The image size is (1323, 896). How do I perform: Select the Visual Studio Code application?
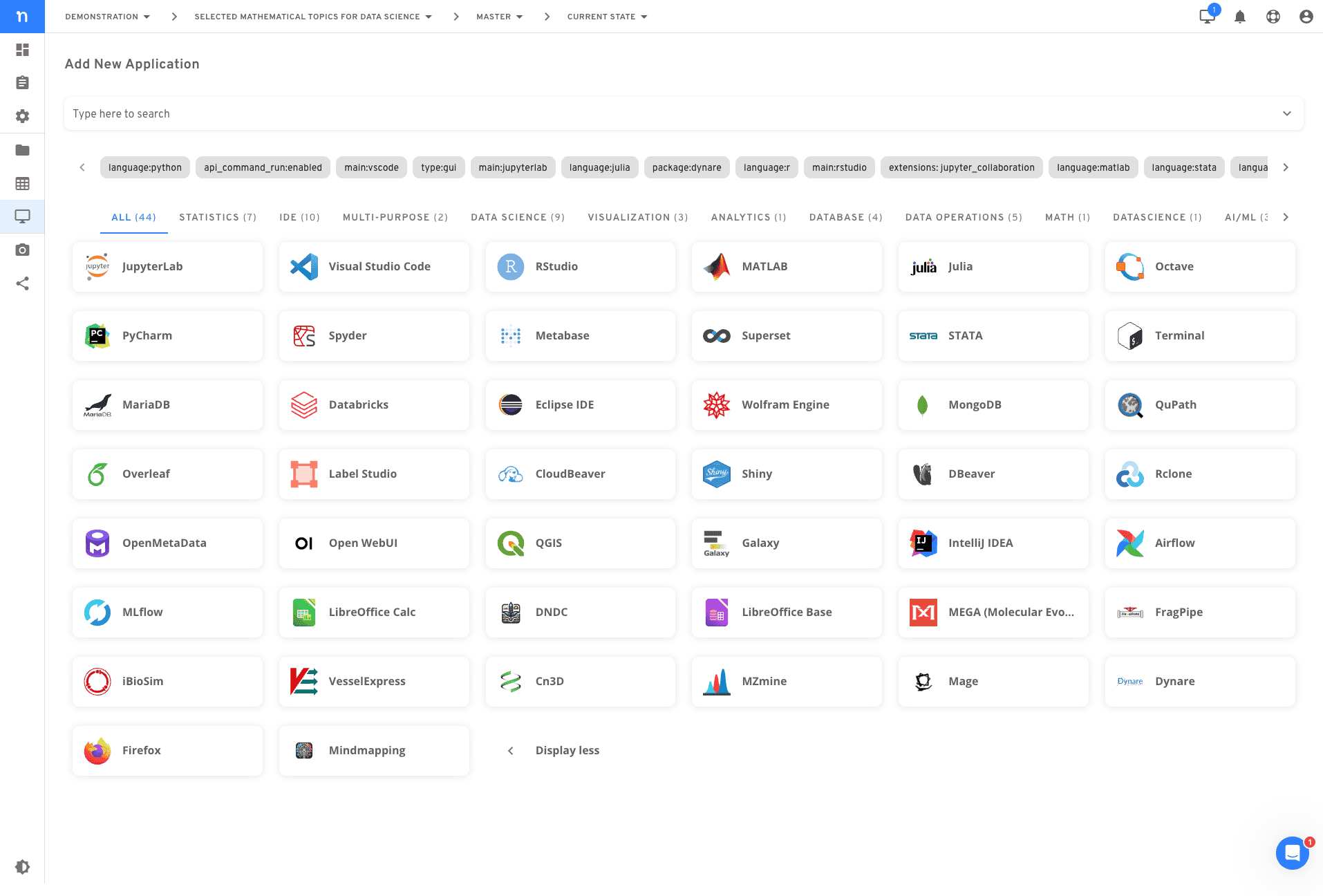click(374, 266)
